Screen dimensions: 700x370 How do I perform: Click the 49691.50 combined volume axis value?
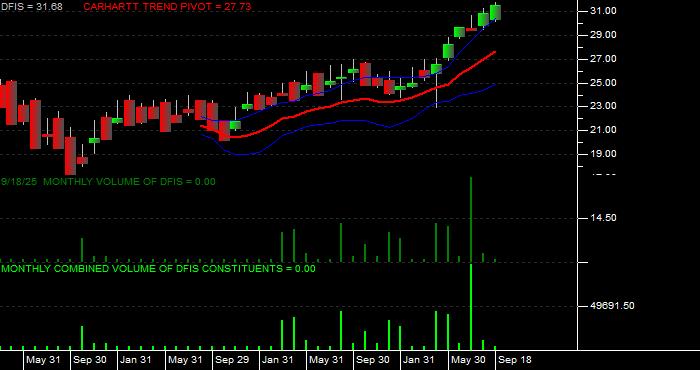coord(612,306)
